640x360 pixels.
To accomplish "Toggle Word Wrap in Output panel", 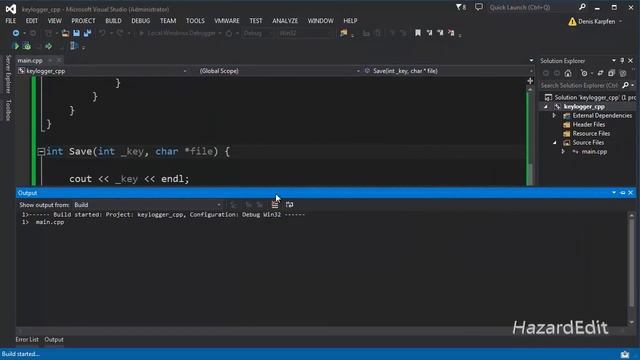I will click(x=289, y=204).
